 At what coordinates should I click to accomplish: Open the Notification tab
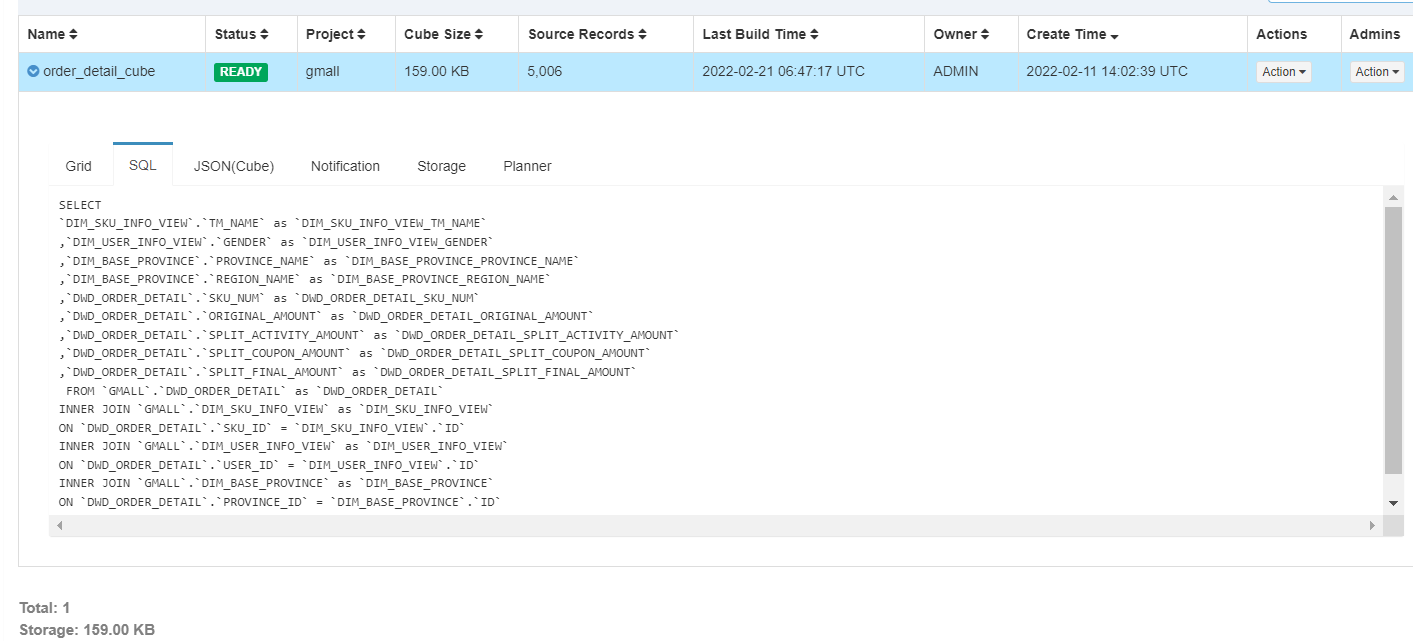[345, 166]
